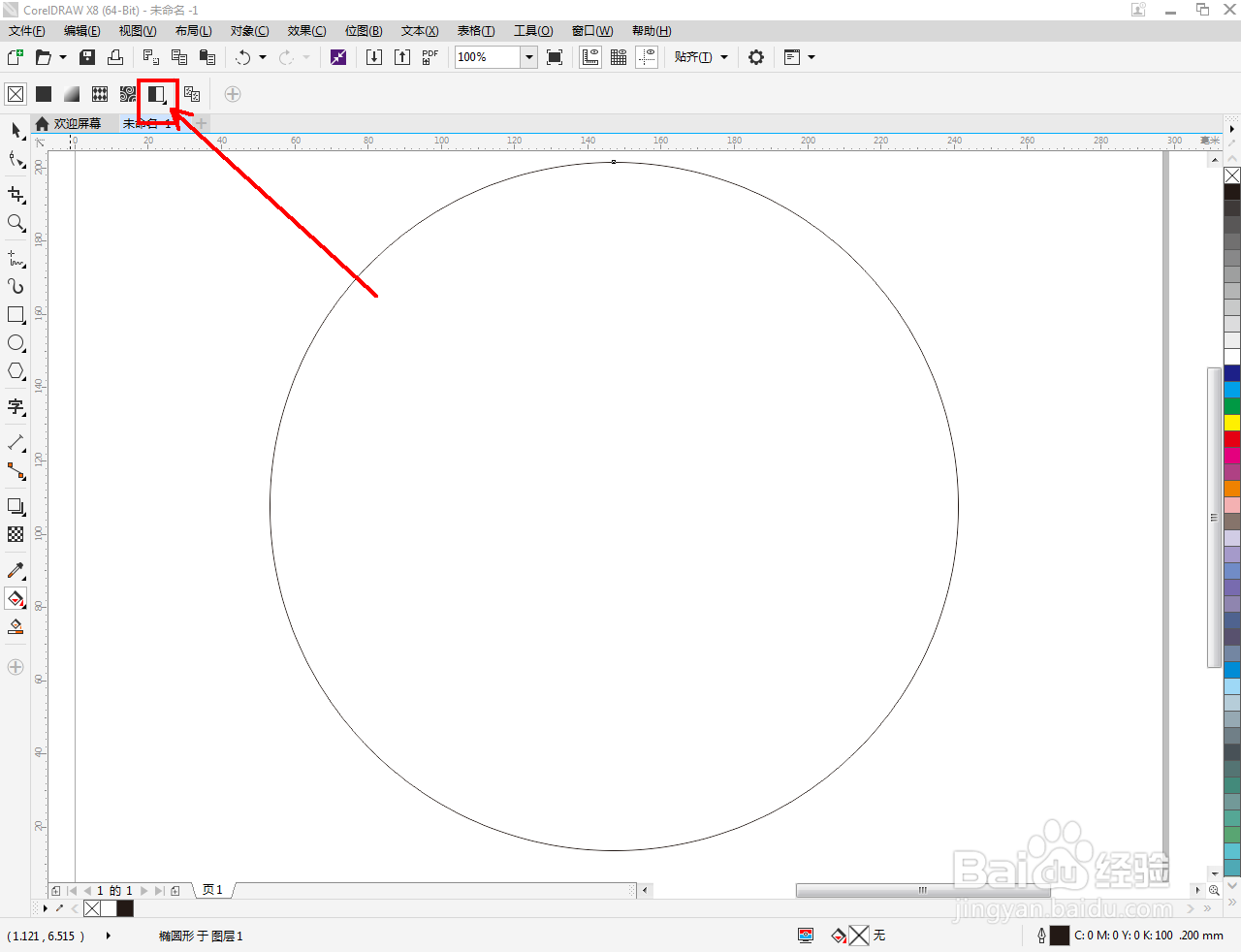Open the View menu
The width and height of the screenshot is (1241, 952).
pyautogui.click(x=138, y=31)
